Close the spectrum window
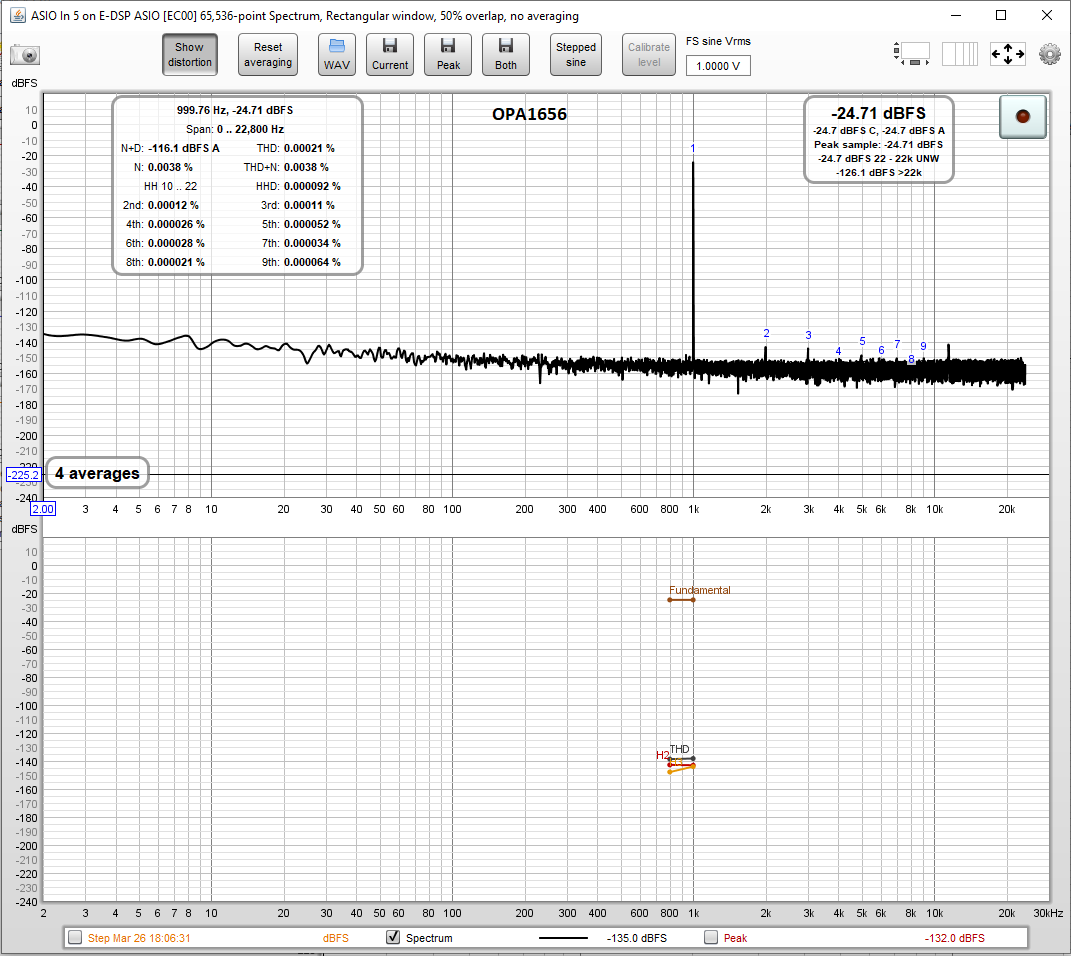 click(1046, 15)
